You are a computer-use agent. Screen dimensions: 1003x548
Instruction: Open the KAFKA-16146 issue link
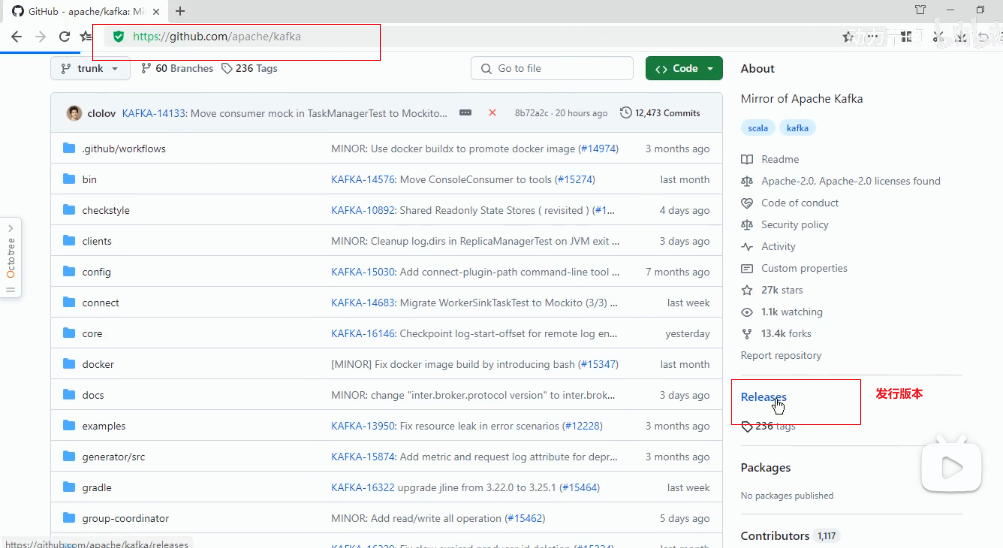363,334
